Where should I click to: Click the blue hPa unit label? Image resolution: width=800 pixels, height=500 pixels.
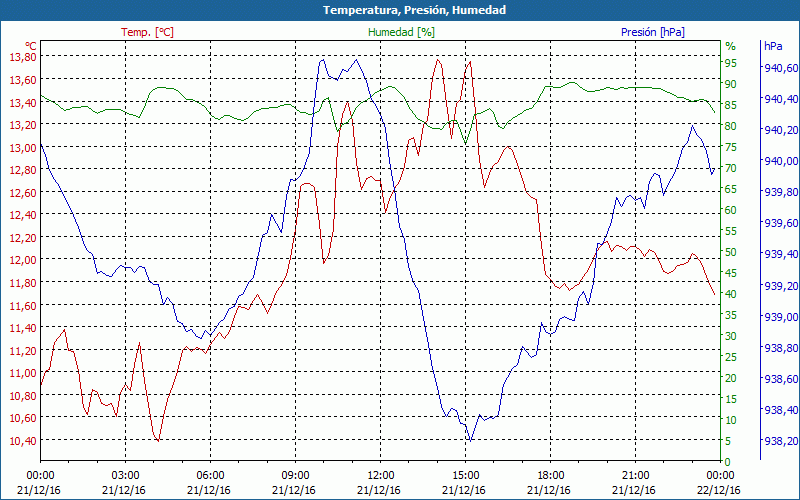[773, 45]
